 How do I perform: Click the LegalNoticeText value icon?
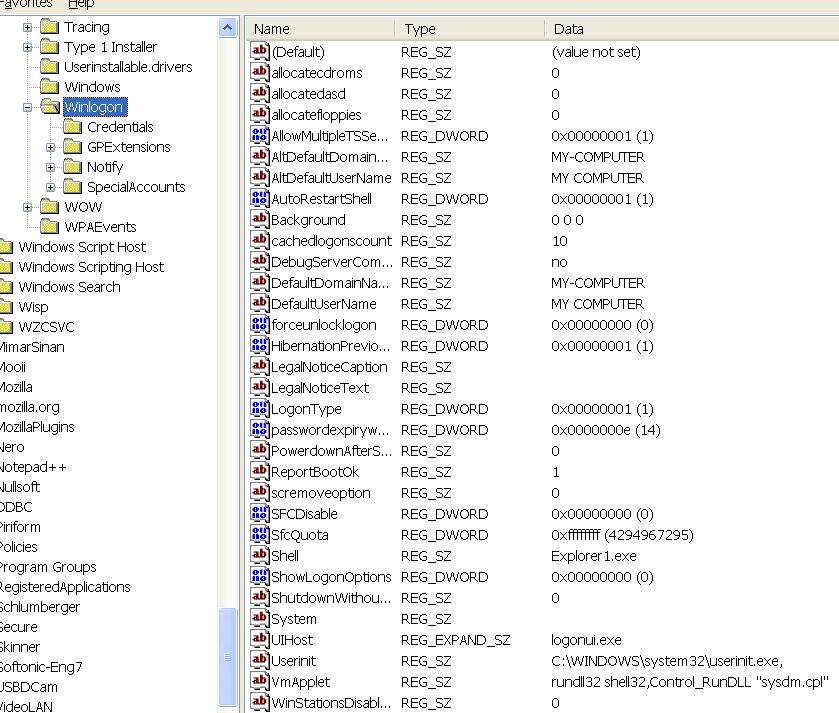pos(260,387)
